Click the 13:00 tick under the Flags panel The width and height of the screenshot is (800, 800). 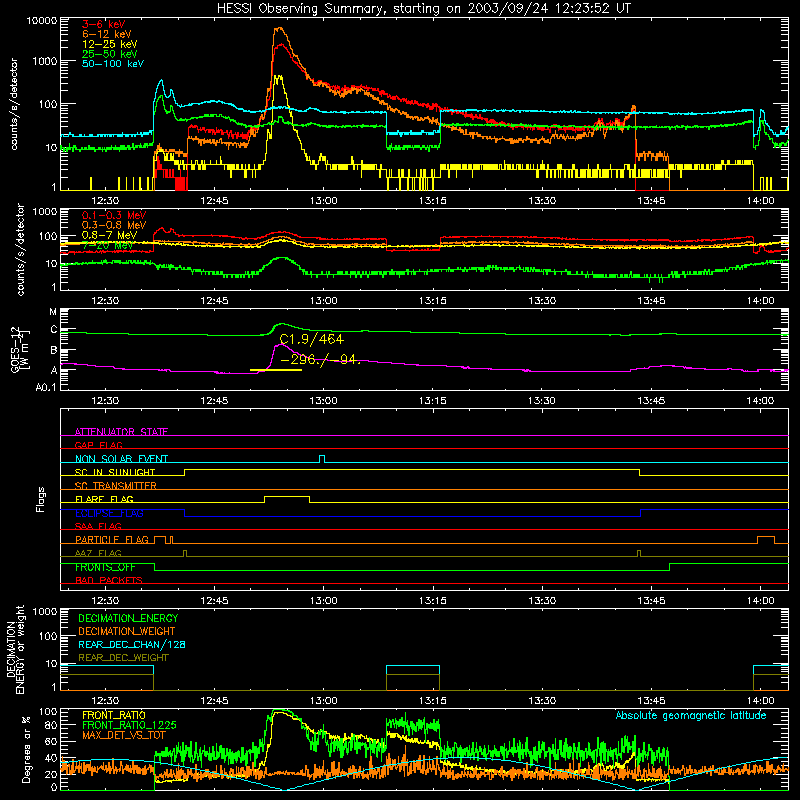[323, 601]
